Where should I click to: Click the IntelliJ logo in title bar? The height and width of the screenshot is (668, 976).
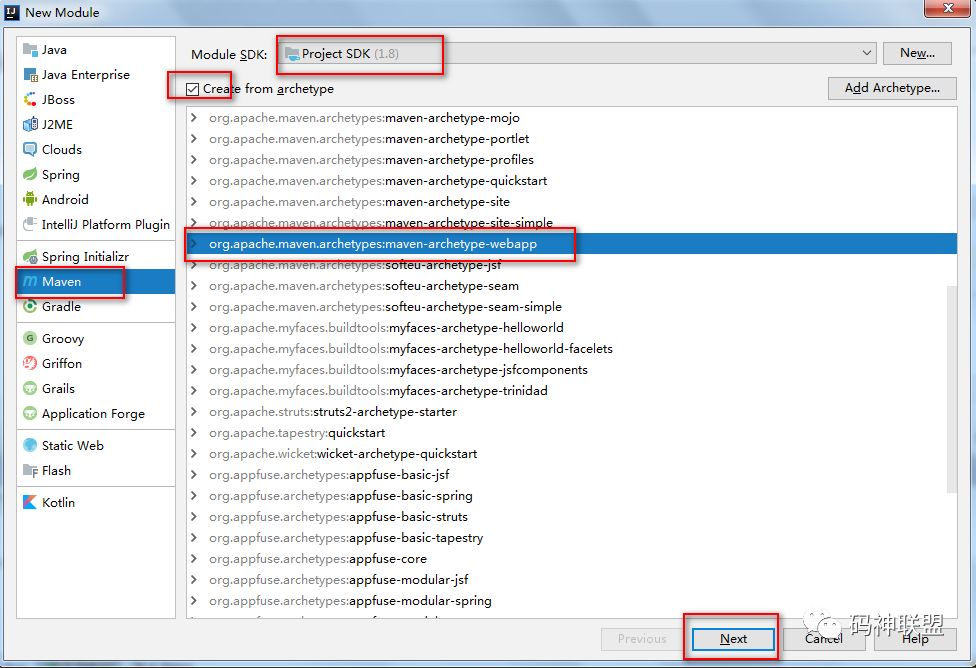[12, 12]
